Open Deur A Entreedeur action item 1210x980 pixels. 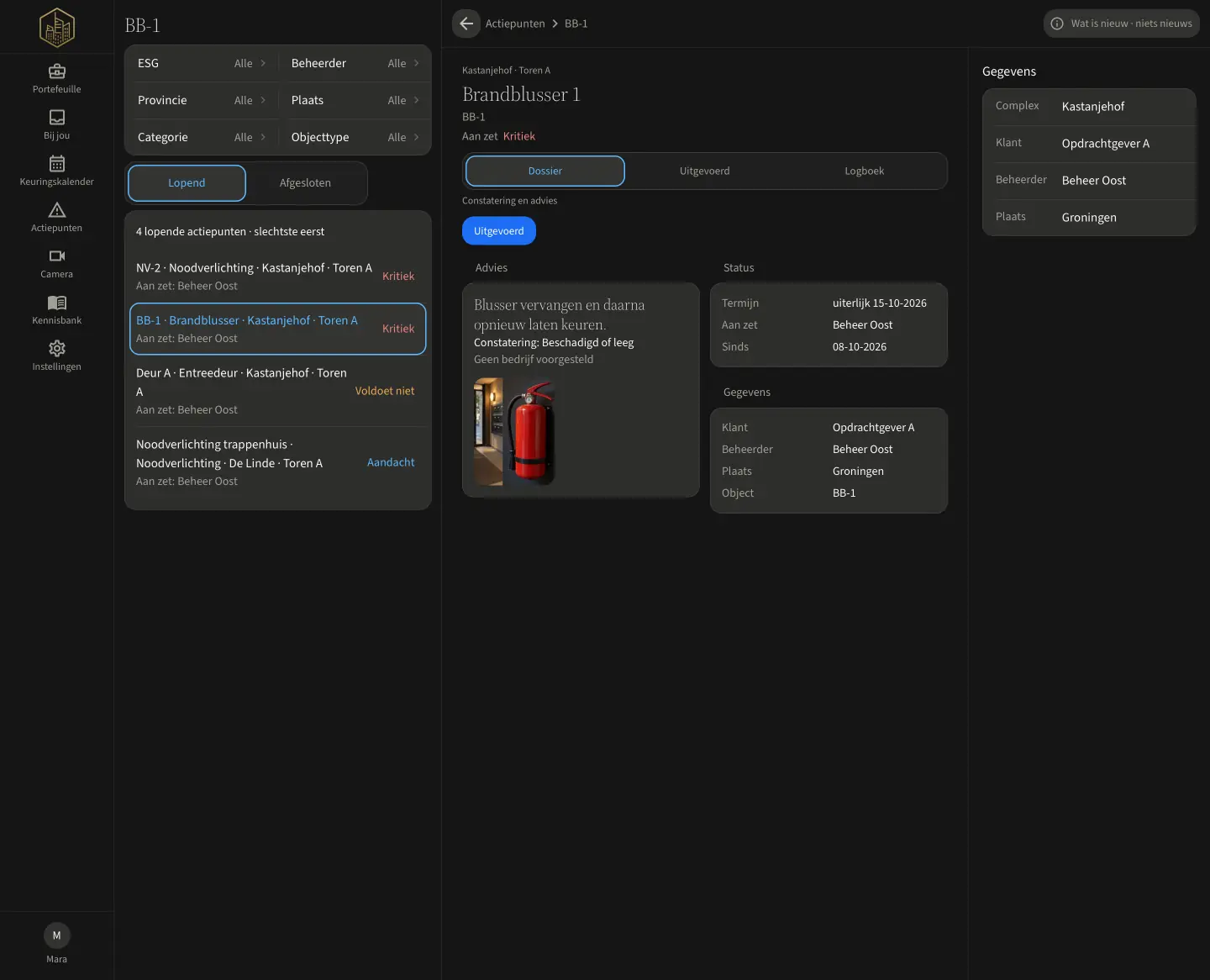(277, 391)
